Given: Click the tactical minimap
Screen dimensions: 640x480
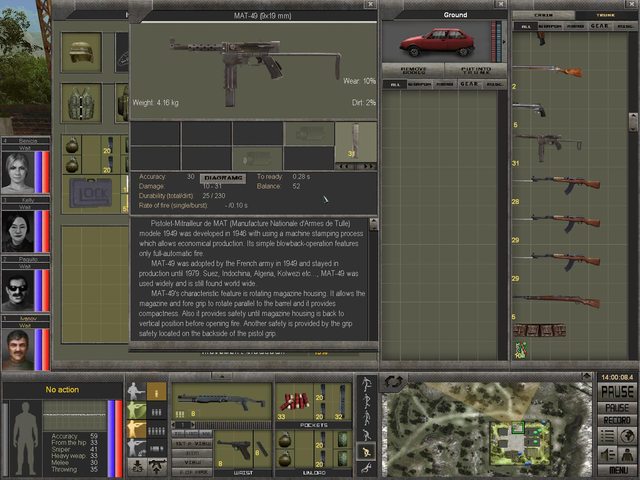Looking at the screenshot, I should coord(487,429).
